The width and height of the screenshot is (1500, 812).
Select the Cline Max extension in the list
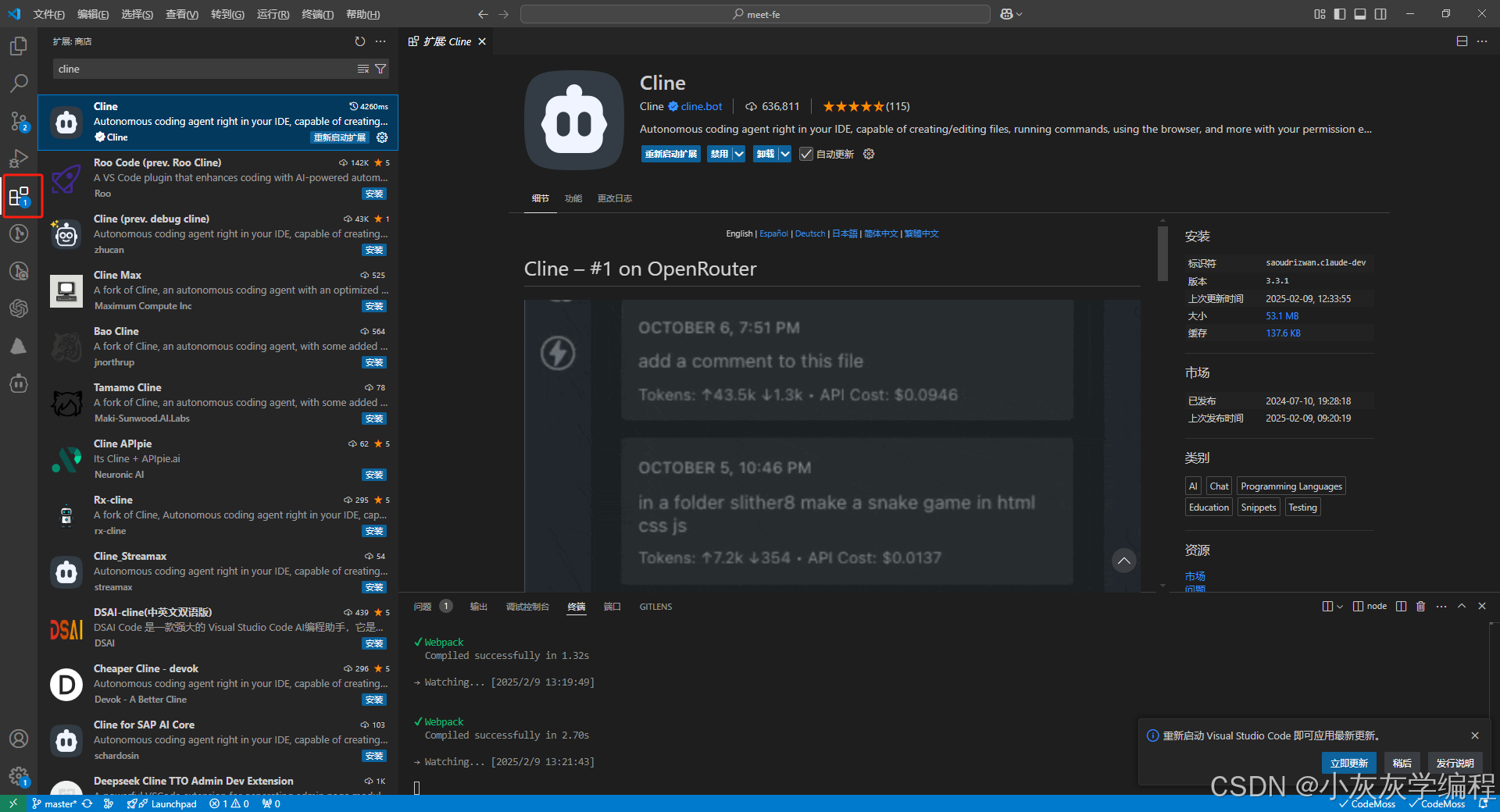click(x=218, y=290)
